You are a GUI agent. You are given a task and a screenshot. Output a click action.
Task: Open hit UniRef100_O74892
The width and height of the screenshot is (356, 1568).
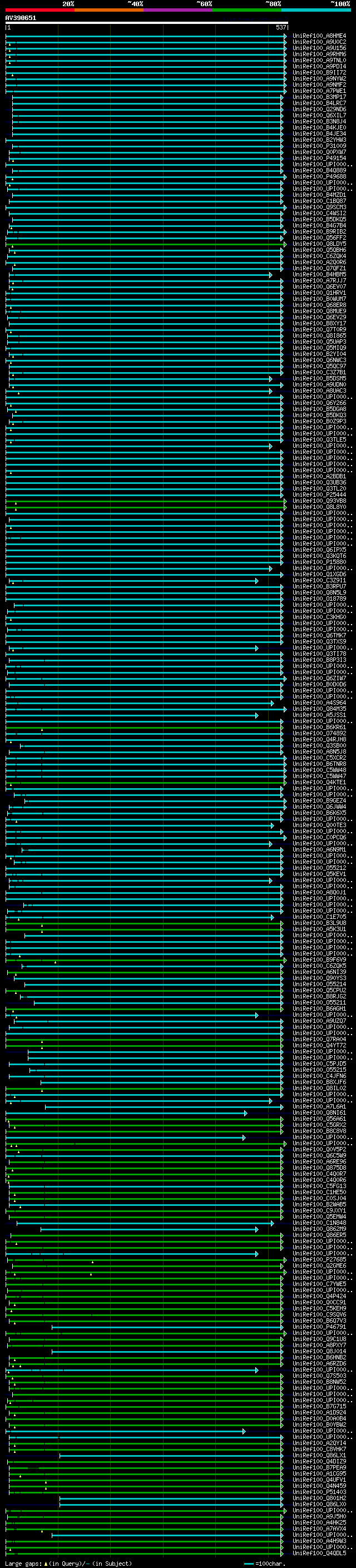coord(319,734)
